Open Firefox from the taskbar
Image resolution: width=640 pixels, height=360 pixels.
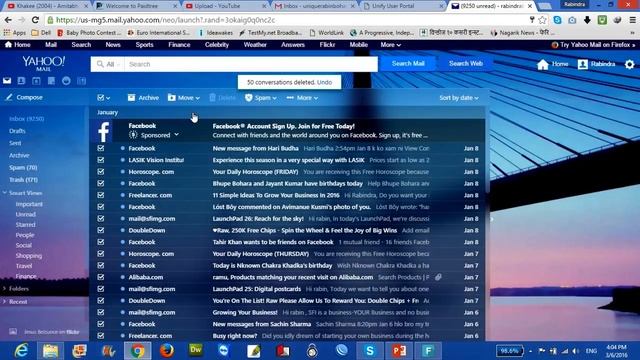167,351
